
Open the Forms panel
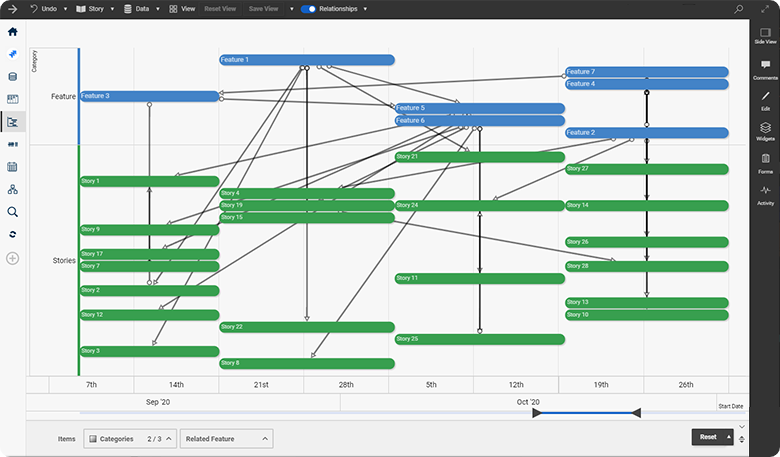765,163
